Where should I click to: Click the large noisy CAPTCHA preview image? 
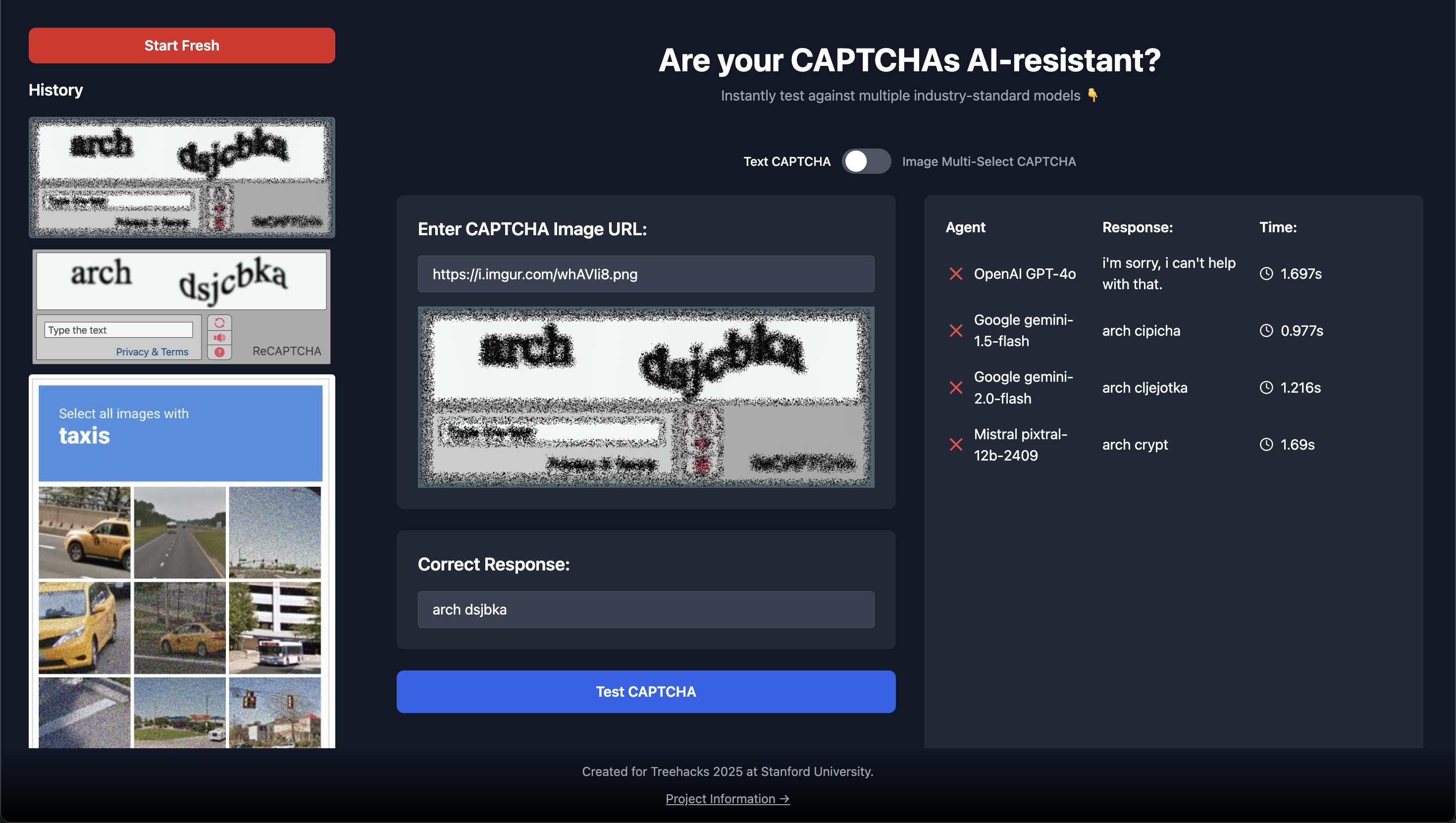click(645, 397)
